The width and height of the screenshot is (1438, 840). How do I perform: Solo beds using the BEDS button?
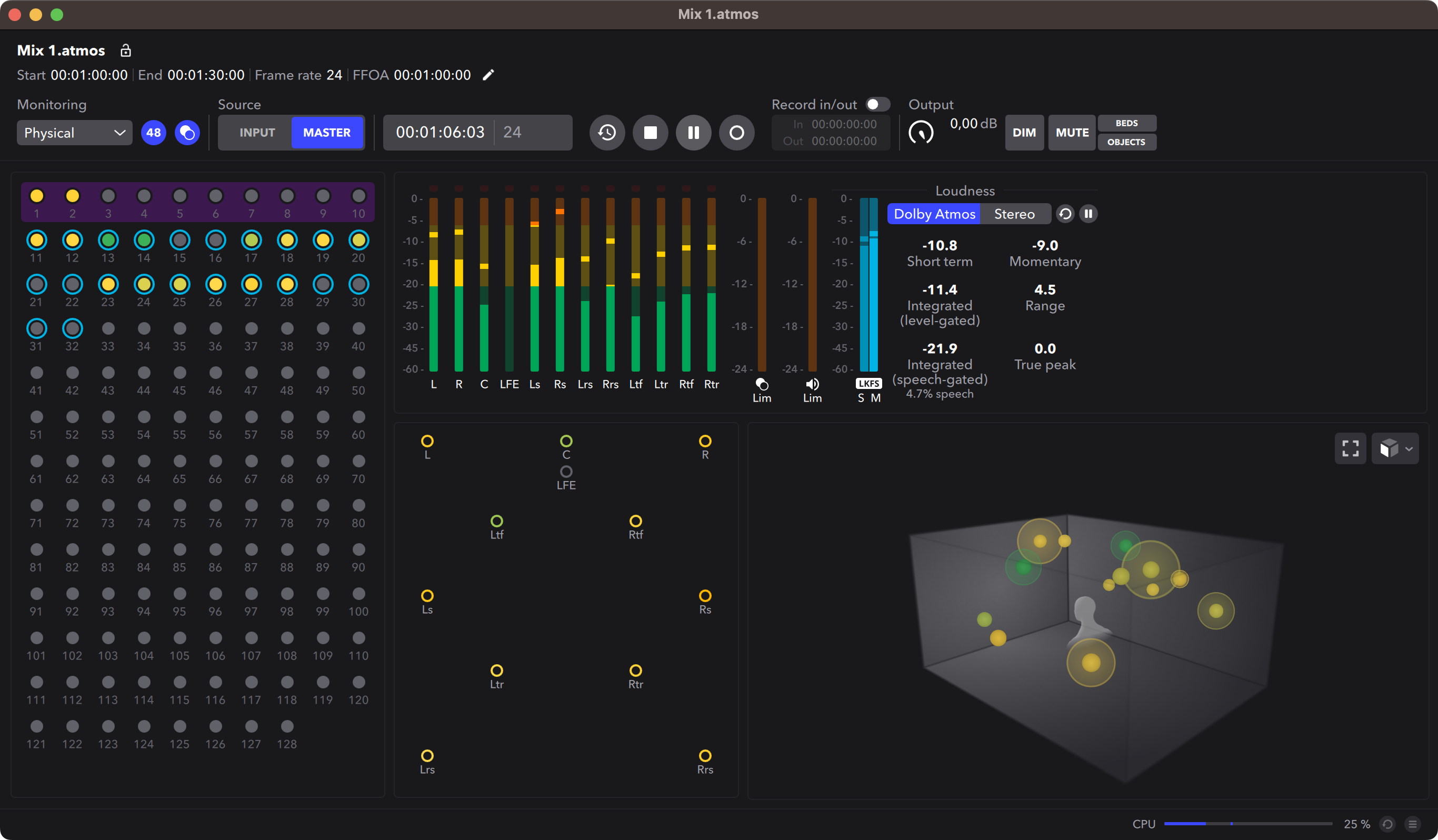[1126, 123]
